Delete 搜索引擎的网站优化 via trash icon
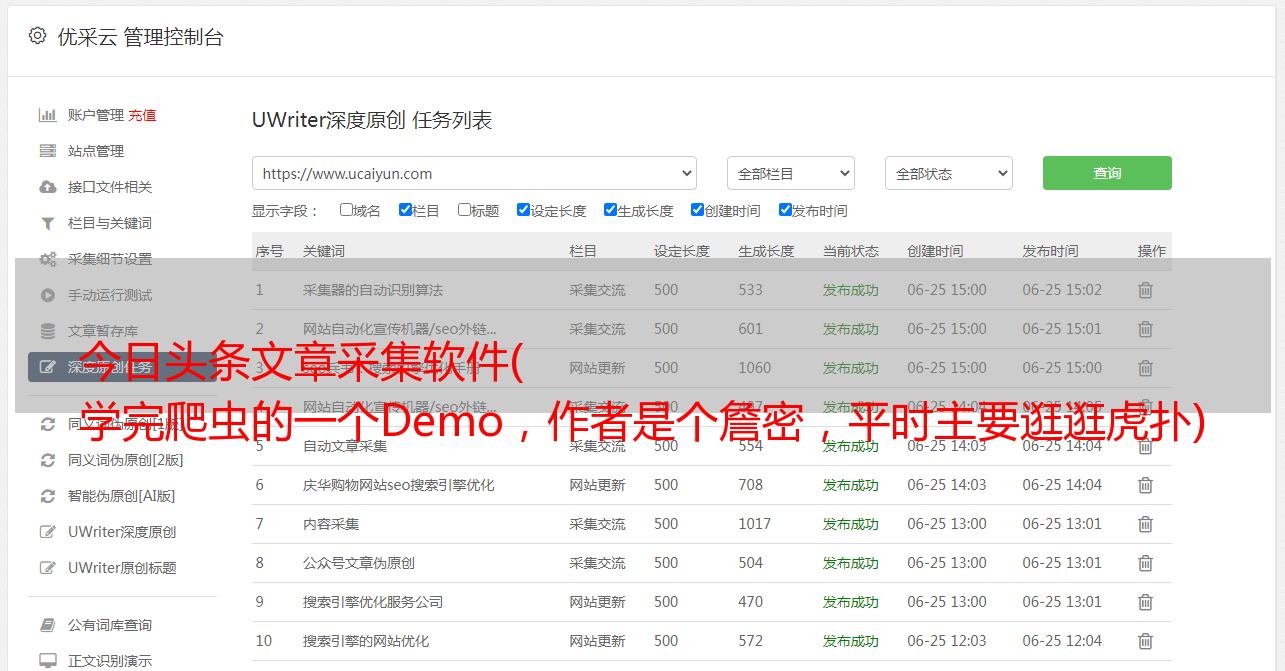Image resolution: width=1285 pixels, height=671 pixels. point(1146,641)
